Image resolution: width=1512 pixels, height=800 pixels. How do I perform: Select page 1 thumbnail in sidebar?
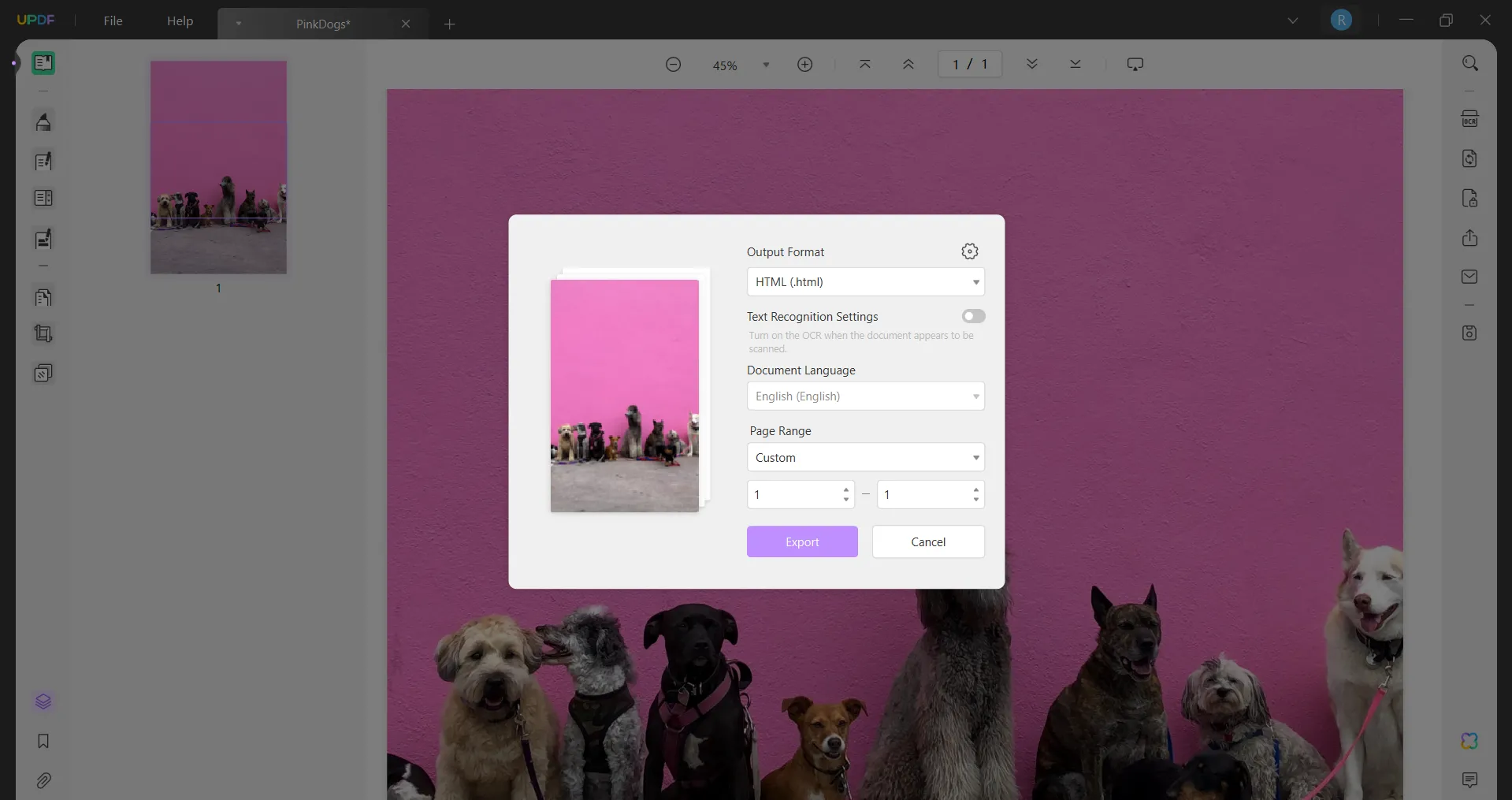pos(218,168)
